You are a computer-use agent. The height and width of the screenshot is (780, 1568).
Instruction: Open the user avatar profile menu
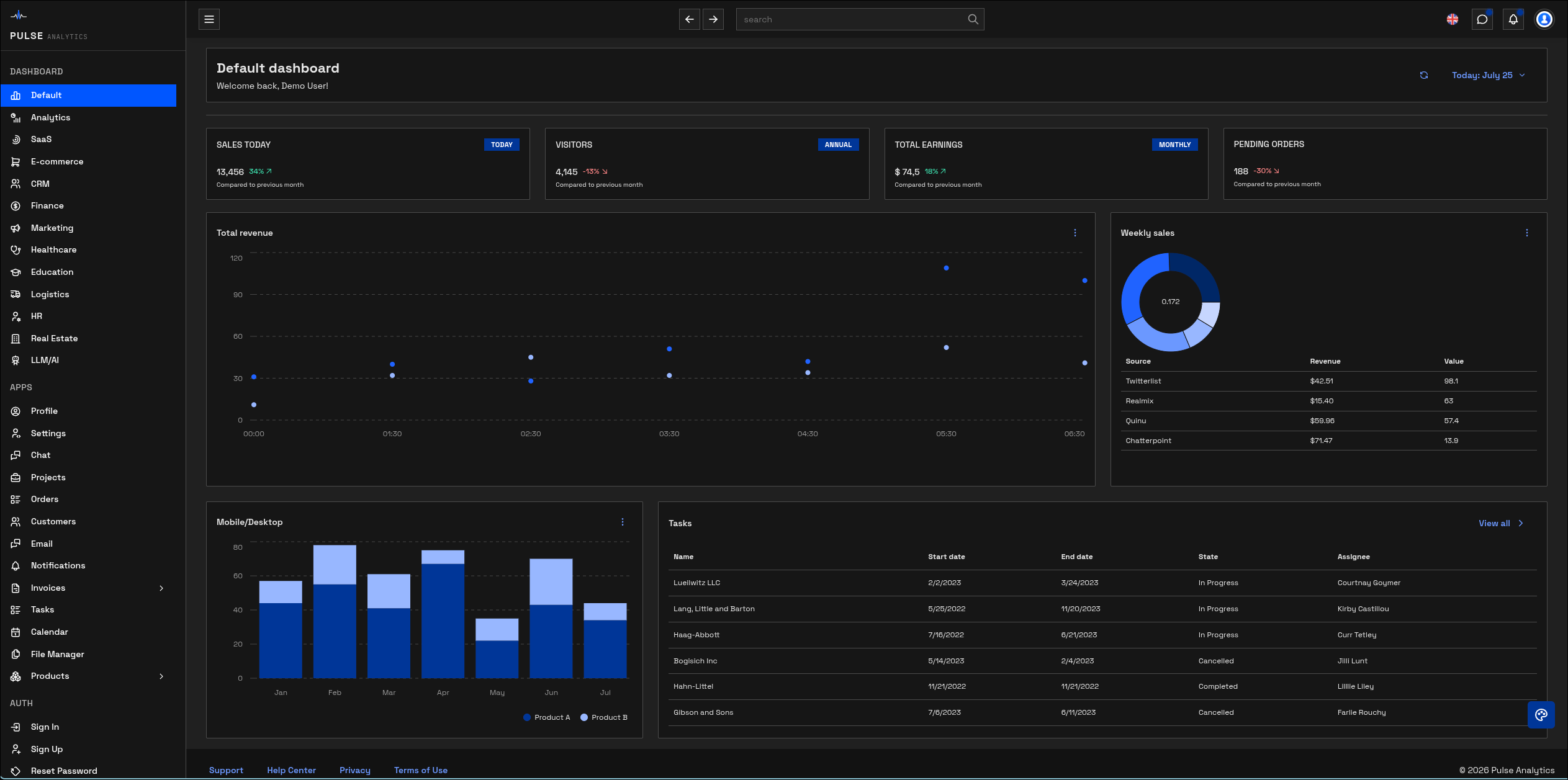click(x=1544, y=19)
